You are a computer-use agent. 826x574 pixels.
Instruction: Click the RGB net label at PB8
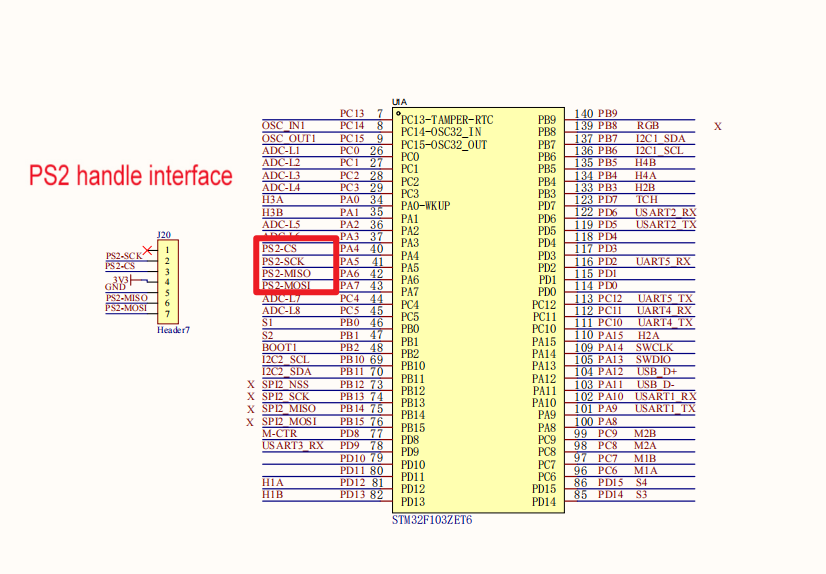point(647,125)
